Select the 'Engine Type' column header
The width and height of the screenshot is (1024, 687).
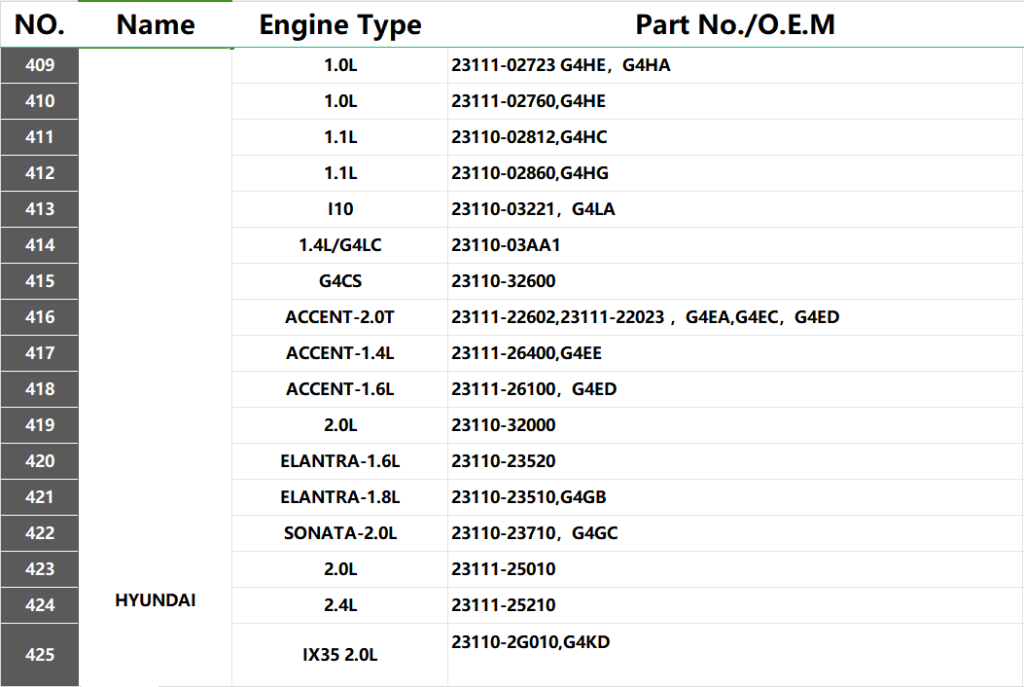pyautogui.click(x=340, y=25)
